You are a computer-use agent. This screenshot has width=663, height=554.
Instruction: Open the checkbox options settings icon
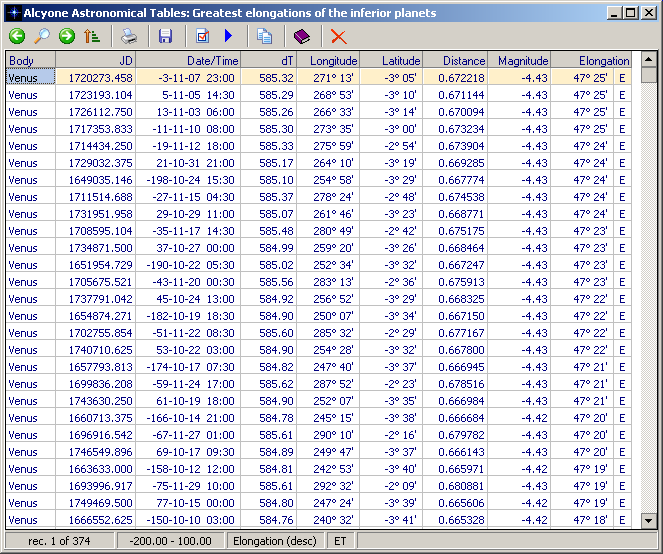tap(203, 37)
